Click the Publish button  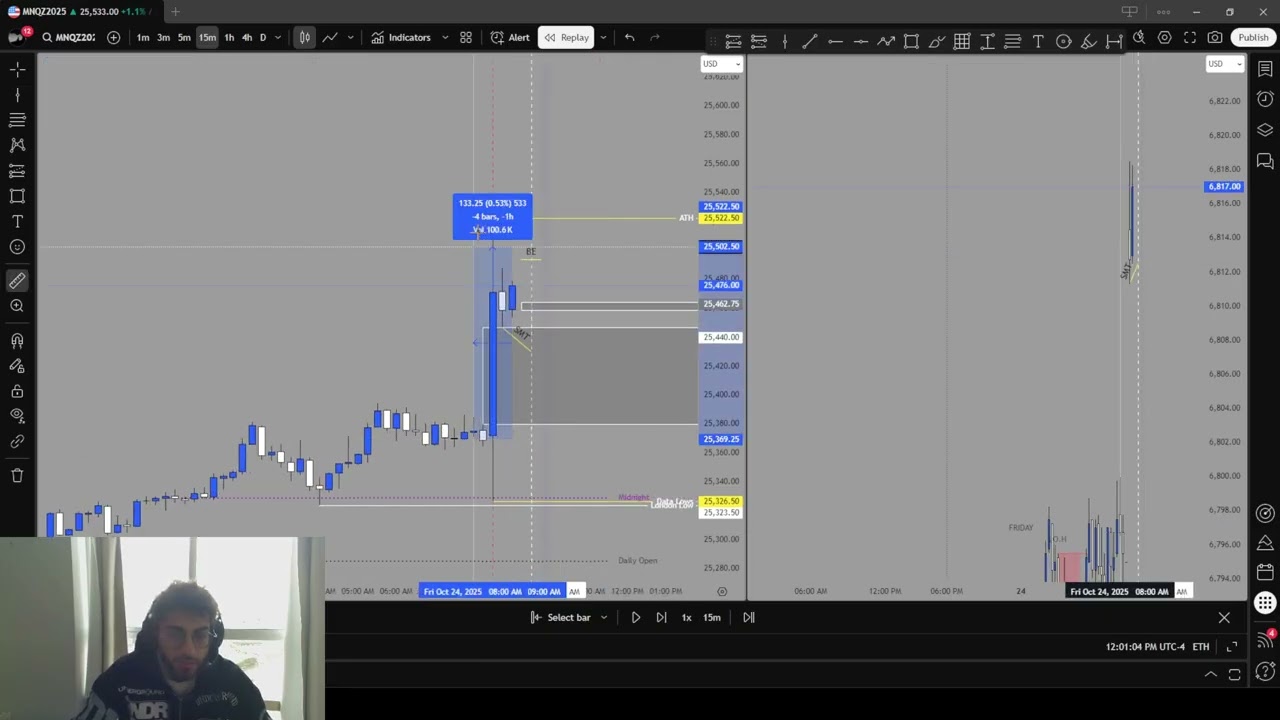pyautogui.click(x=1253, y=37)
